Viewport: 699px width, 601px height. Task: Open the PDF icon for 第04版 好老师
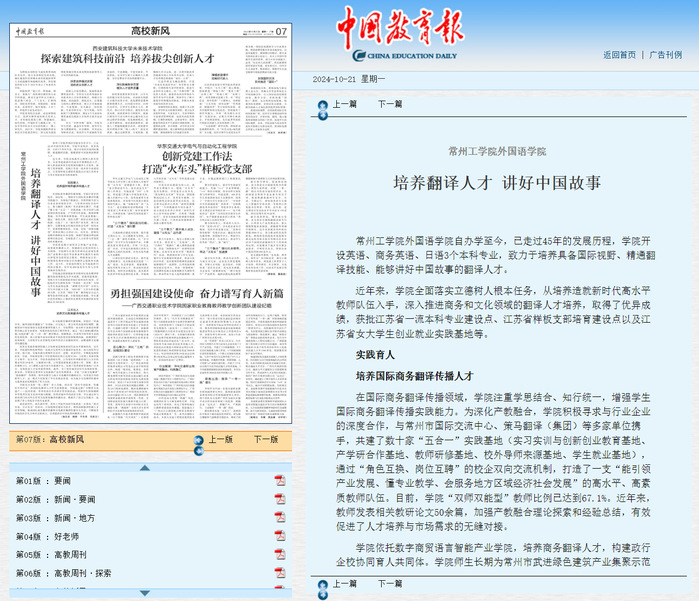280,535
